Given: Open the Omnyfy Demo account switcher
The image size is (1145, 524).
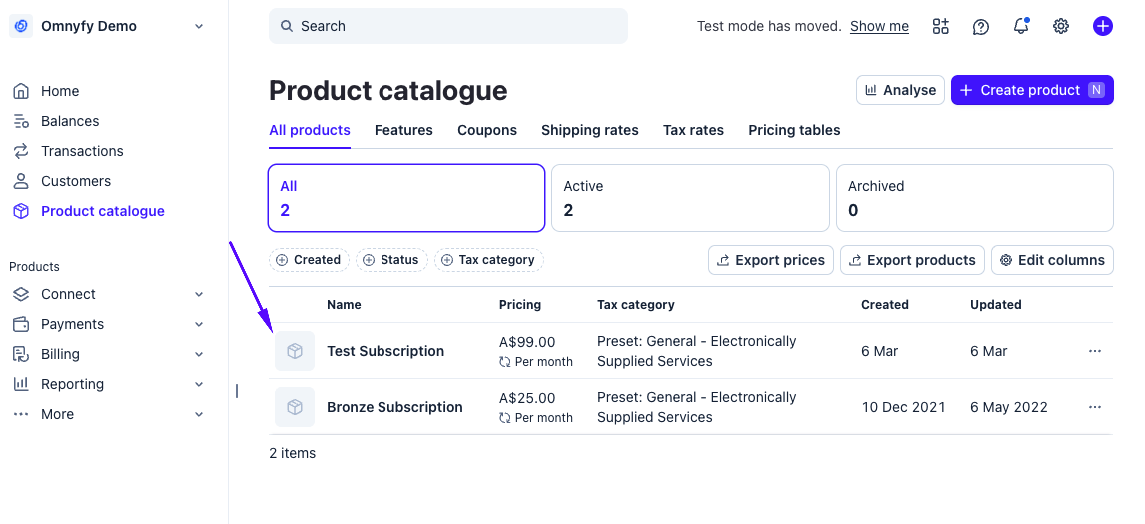Looking at the screenshot, I should coord(108,27).
